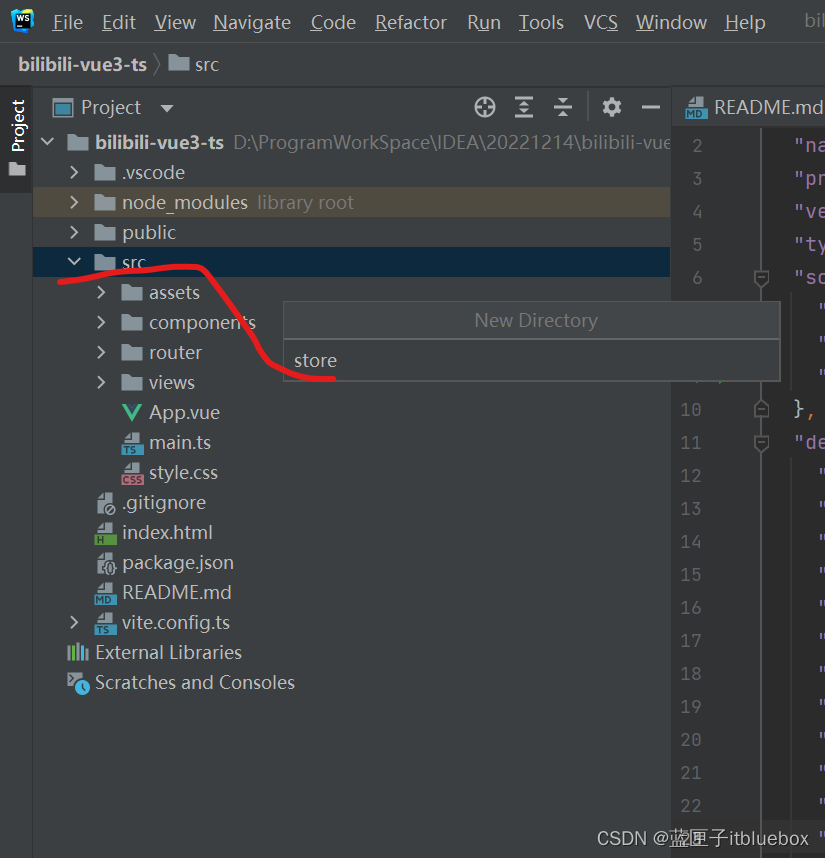Select the .vscode folder row

click(x=351, y=172)
